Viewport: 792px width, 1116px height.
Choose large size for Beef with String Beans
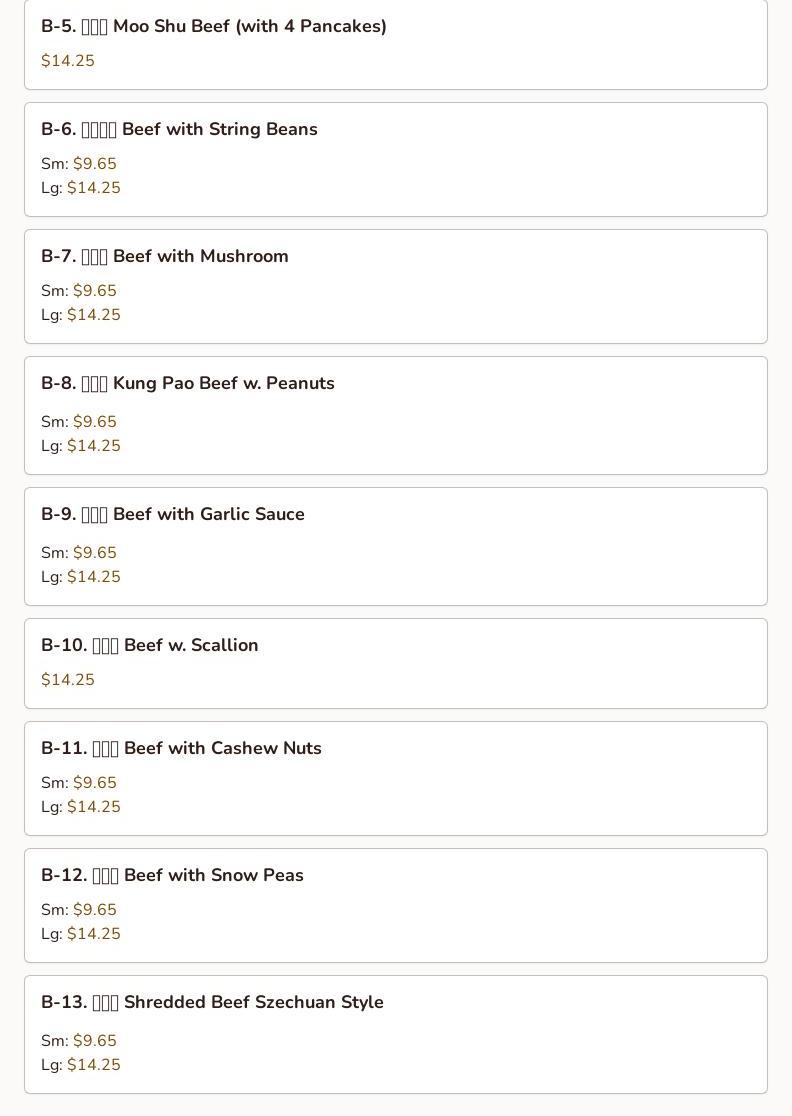coord(93,188)
